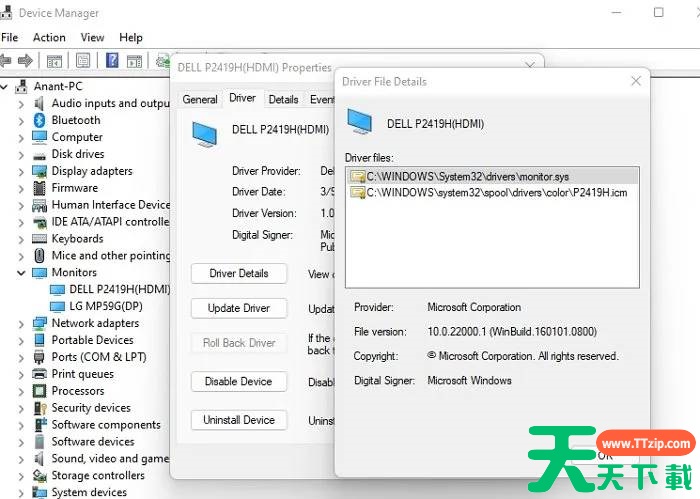Click the Roll Back Driver button
Image resolution: width=700 pixels, height=499 pixels.
point(239,343)
